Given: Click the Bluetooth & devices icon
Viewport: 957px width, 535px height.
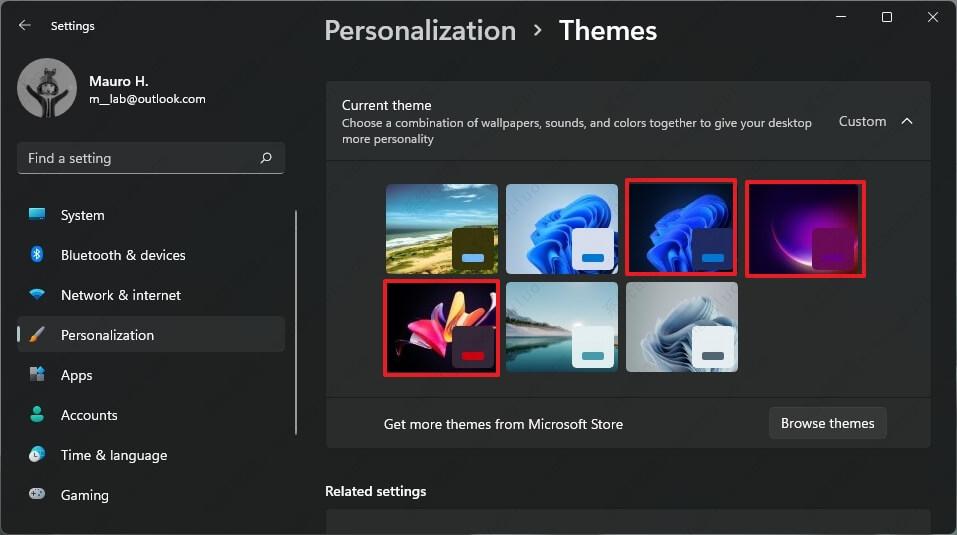Looking at the screenshot, I should coord(38,255).
